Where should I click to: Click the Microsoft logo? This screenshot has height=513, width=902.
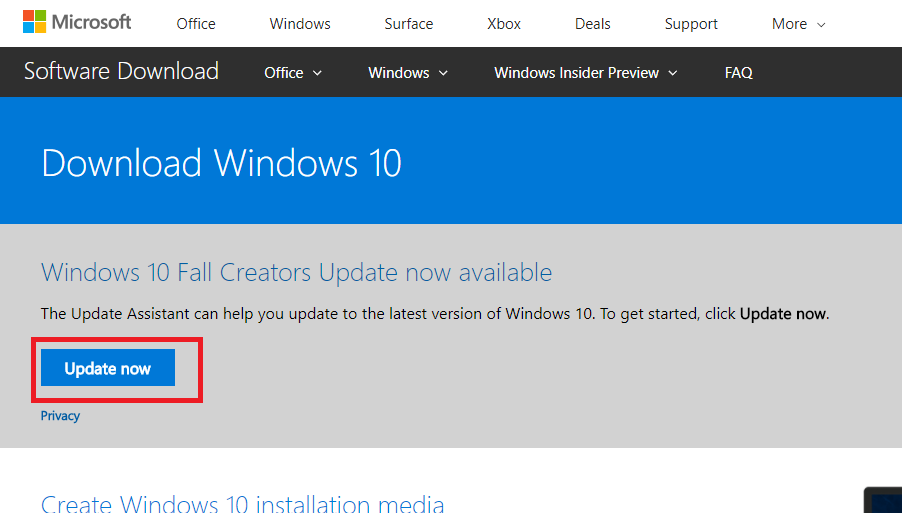(x=77, y=22)
